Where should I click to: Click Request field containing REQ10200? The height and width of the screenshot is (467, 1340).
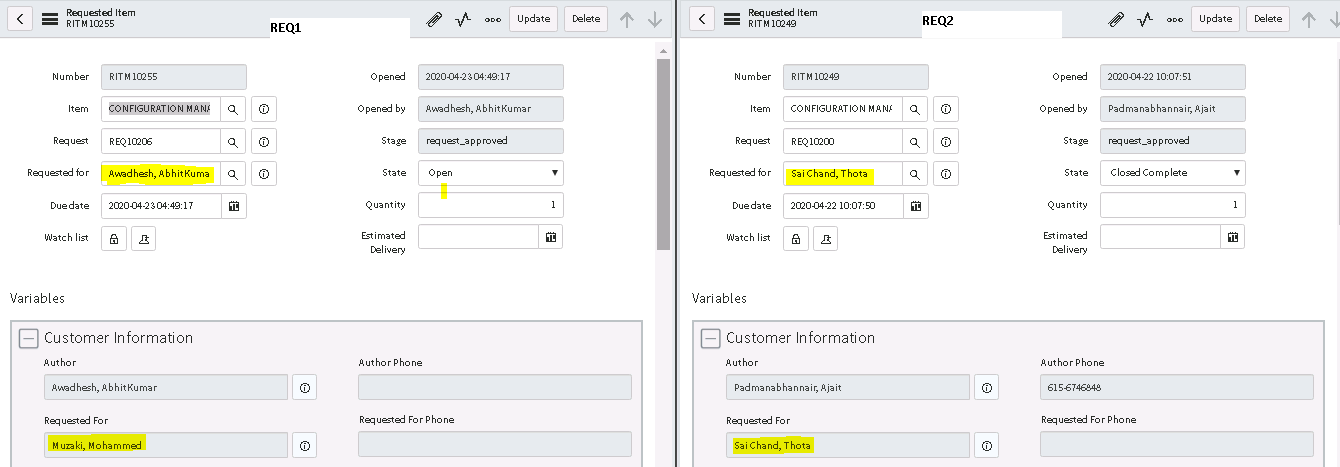(x=843, y=141)
